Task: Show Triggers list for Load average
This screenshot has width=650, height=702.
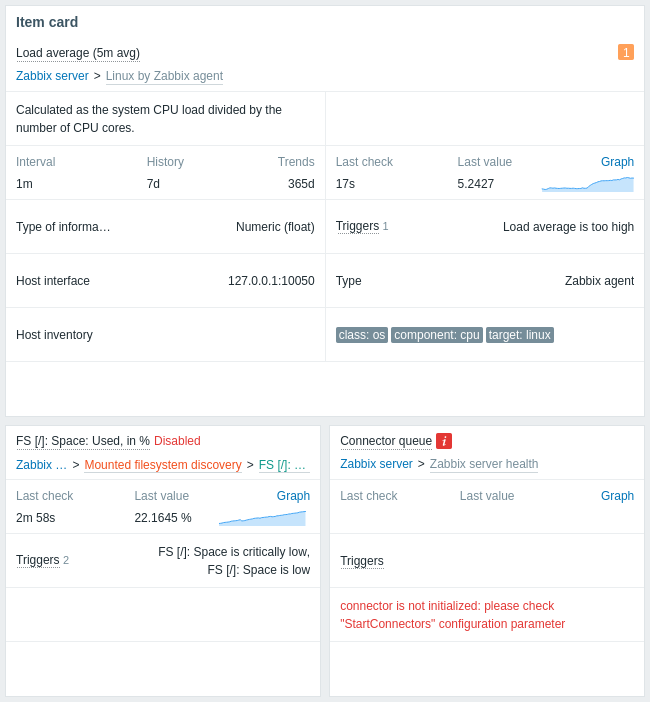Action: coord(357,226)
